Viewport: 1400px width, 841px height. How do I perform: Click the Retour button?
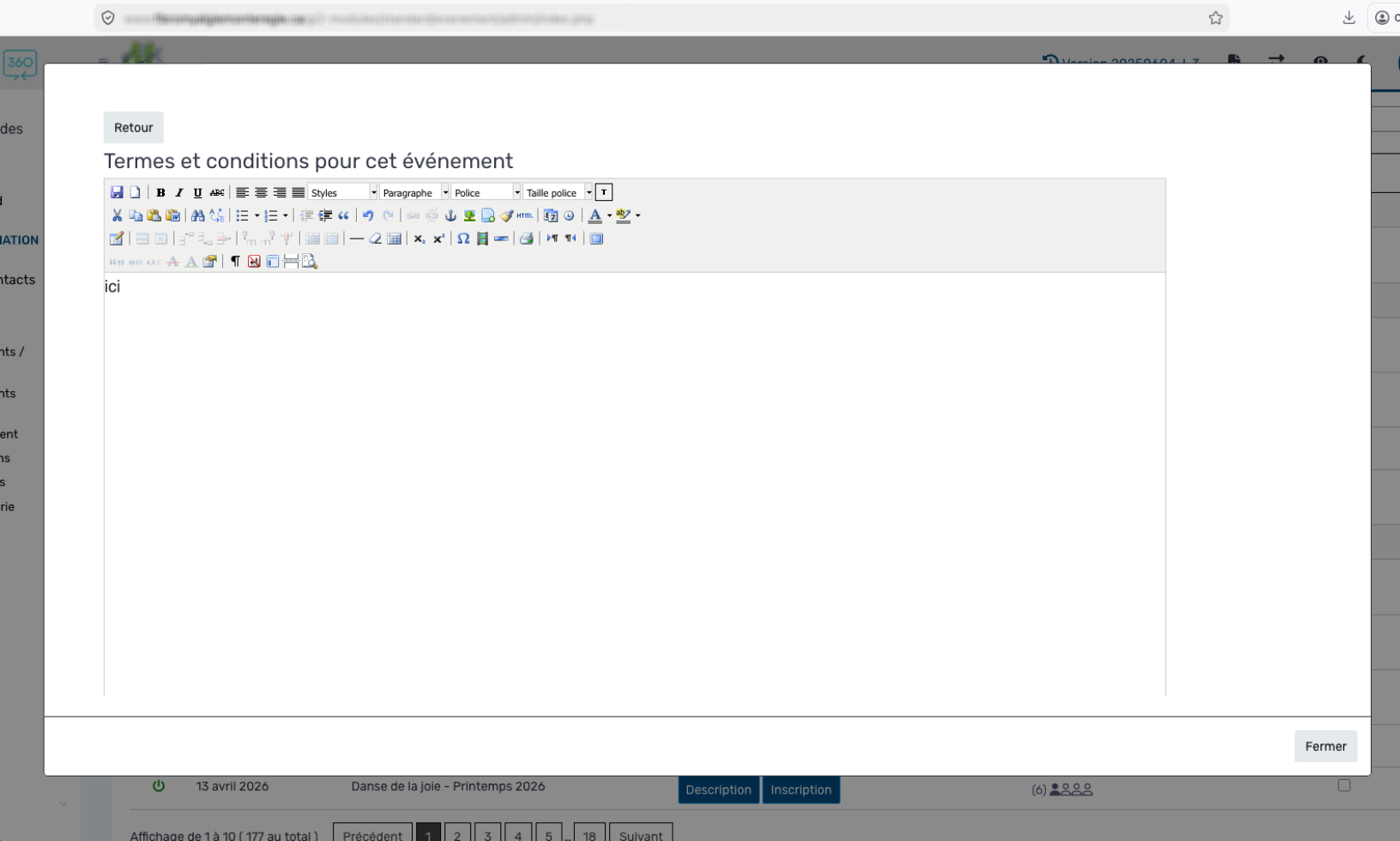[134, 128]
